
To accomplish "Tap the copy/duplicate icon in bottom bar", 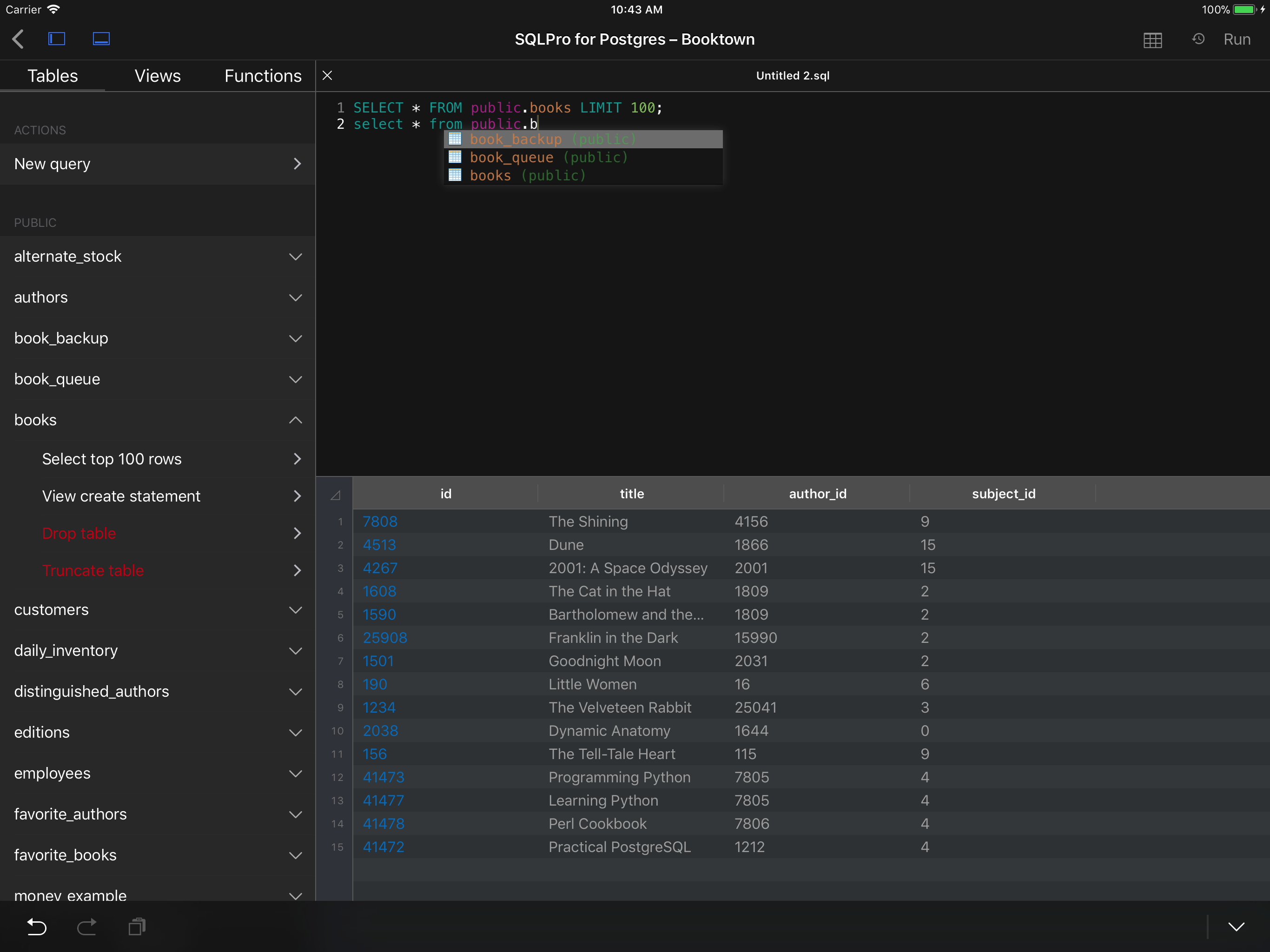I will coord(137,927).
